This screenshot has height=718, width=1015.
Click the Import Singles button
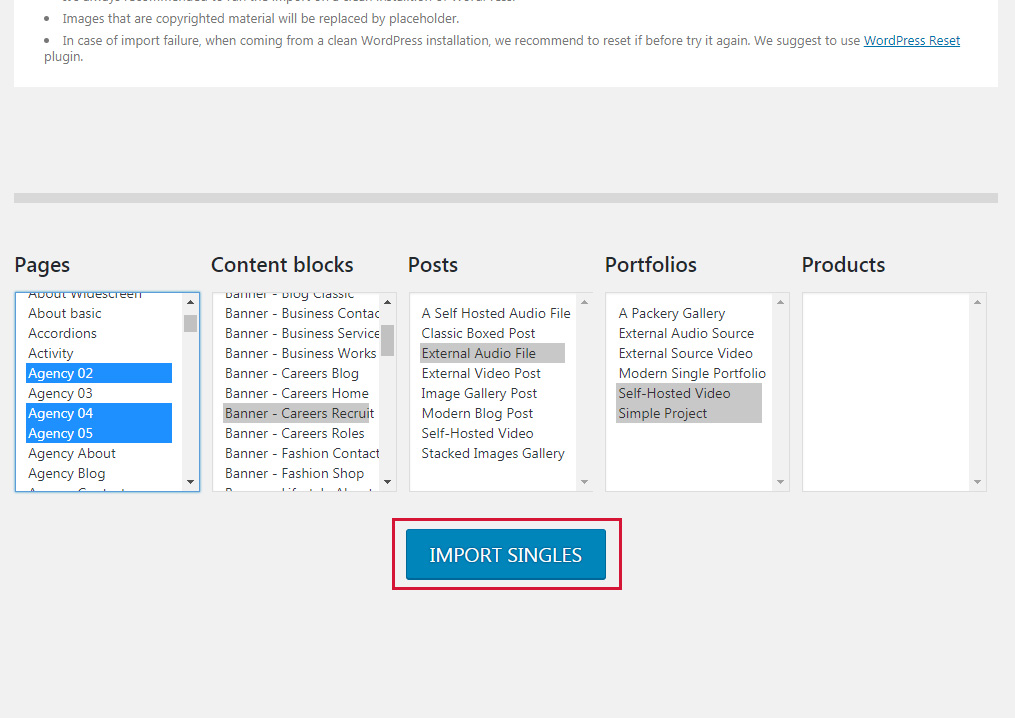(x=505, y=555)
